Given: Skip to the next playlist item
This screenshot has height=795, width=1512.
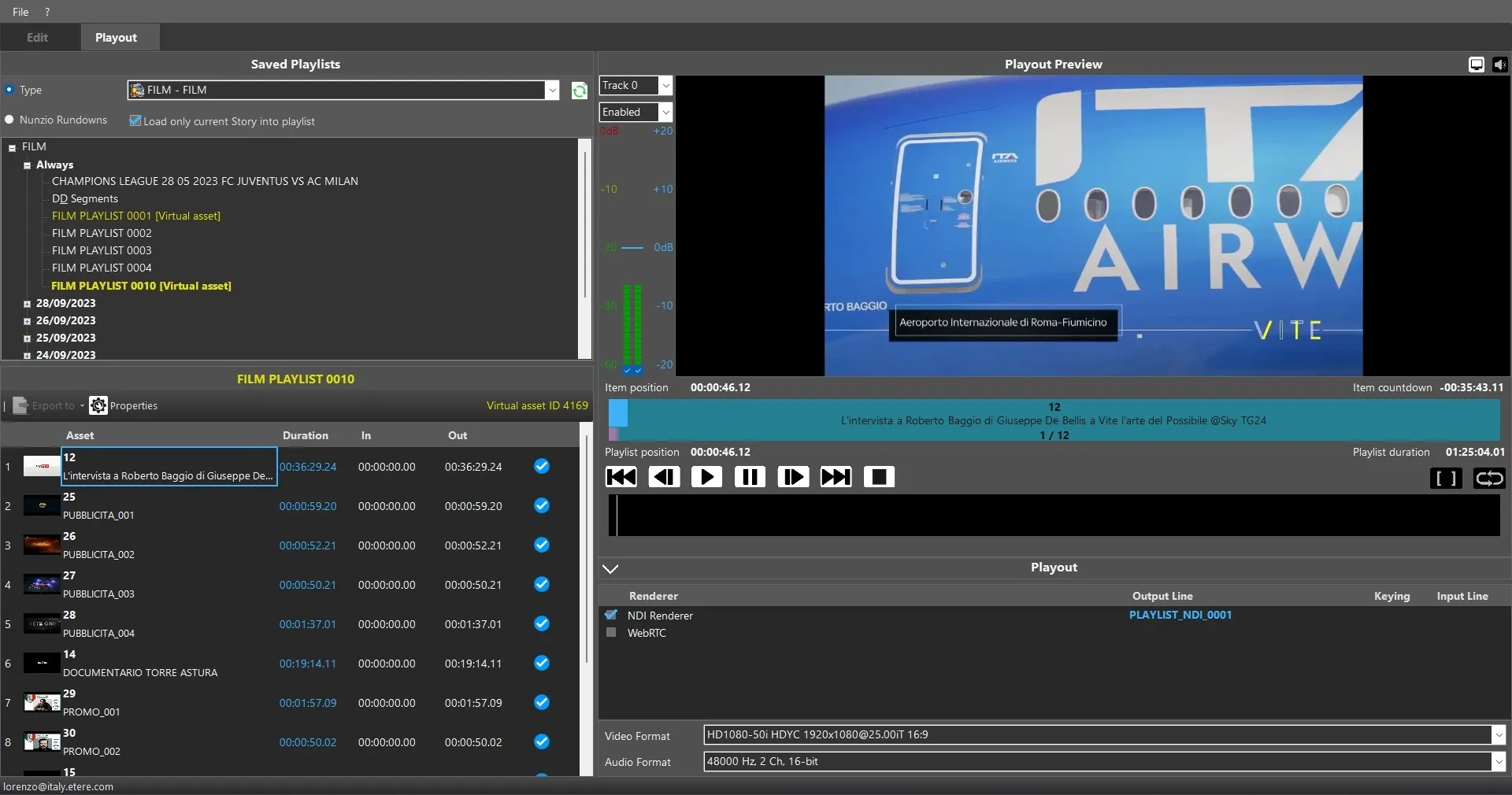Looking at the screenshot, I should [x=836, y=477].
